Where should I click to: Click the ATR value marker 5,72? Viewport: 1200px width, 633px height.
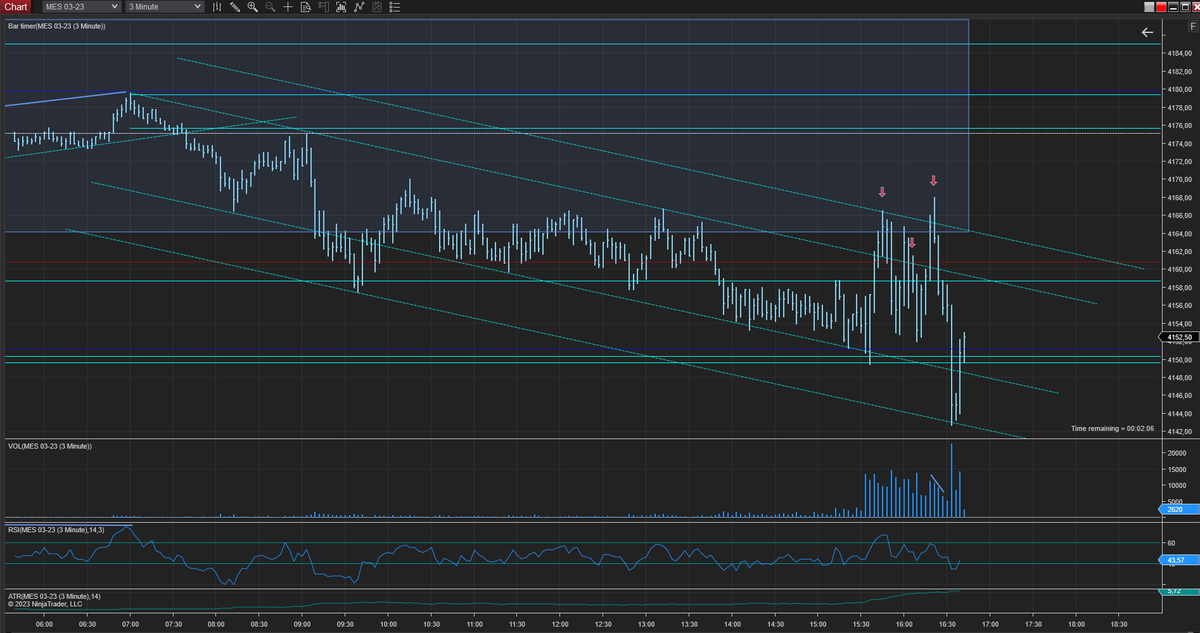pos(1178,591)
